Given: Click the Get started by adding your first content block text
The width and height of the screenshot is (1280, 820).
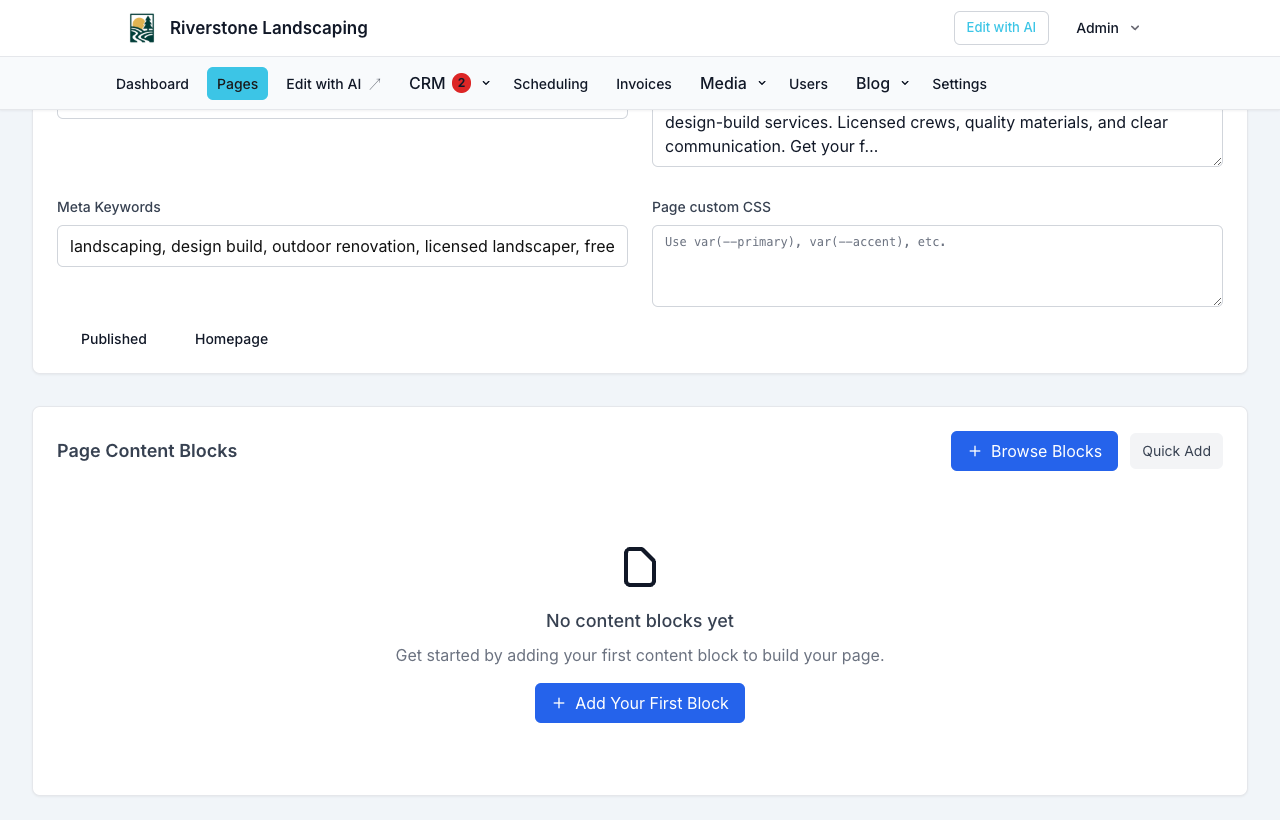Looking at the screenshot, I should tap(640, 656).
